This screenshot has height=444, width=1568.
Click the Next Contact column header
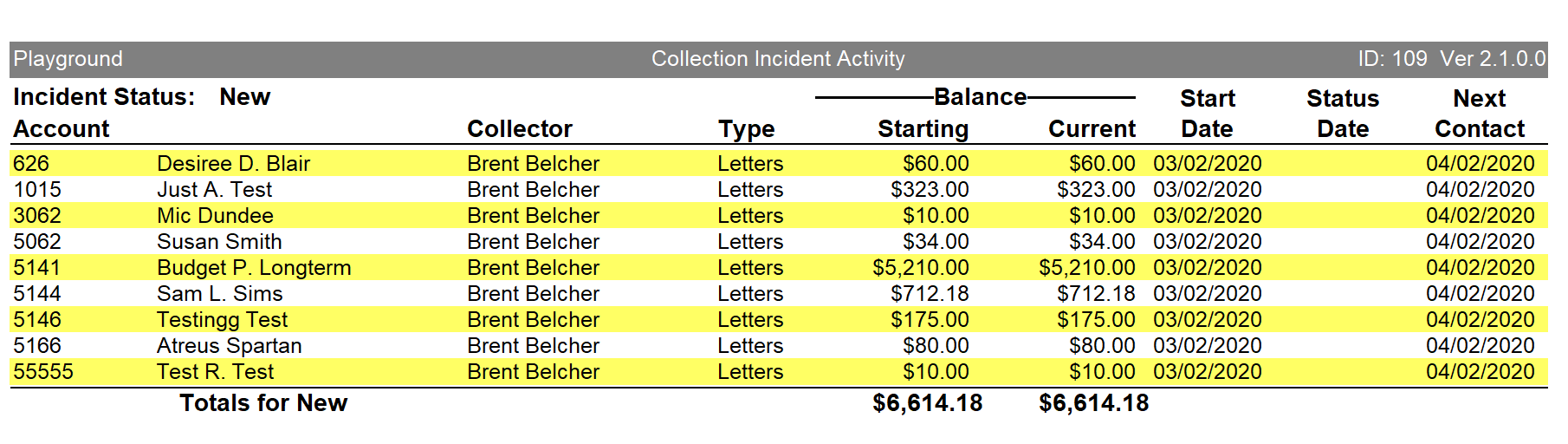click(x=1479, y=114)
